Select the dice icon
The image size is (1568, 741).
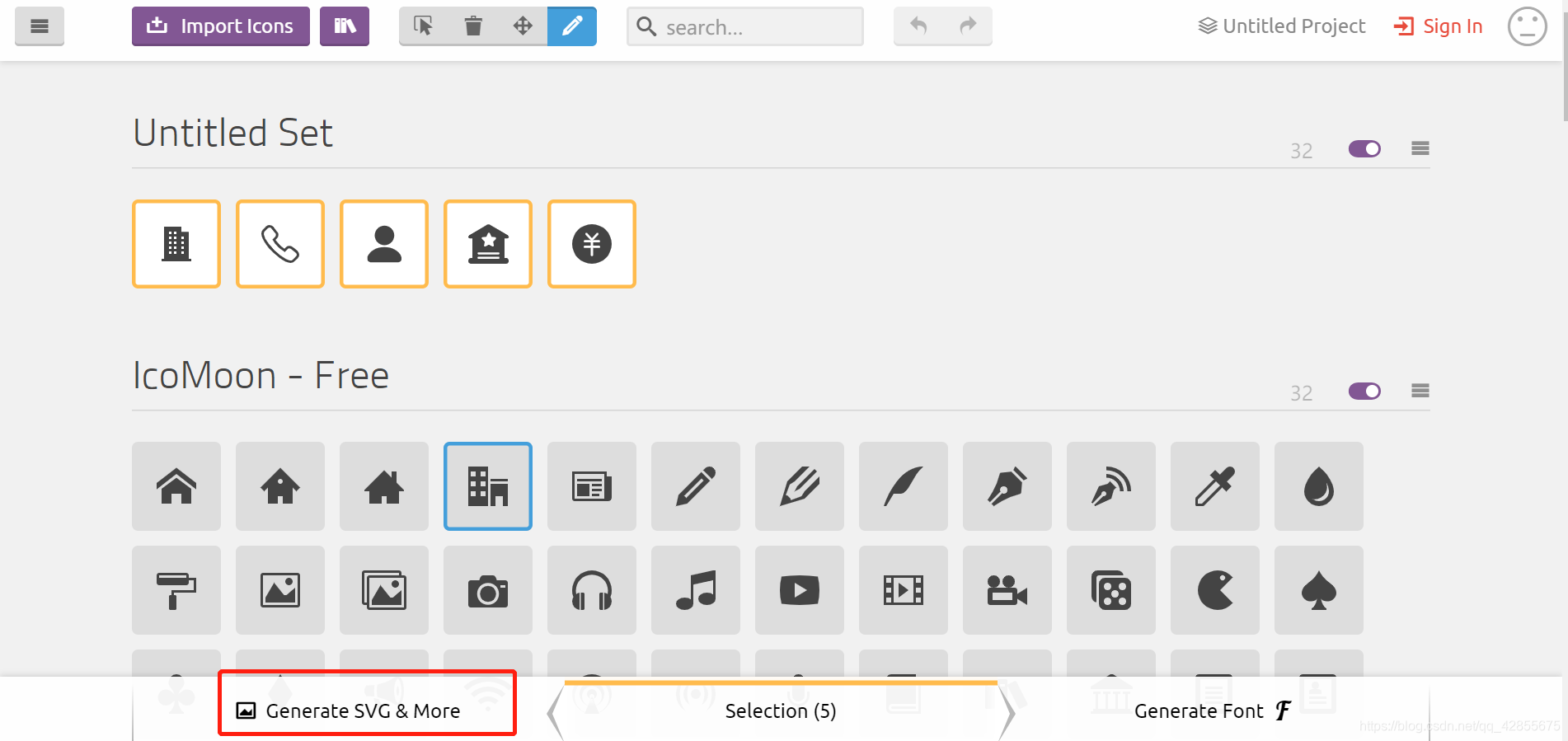click(1111, 590)
